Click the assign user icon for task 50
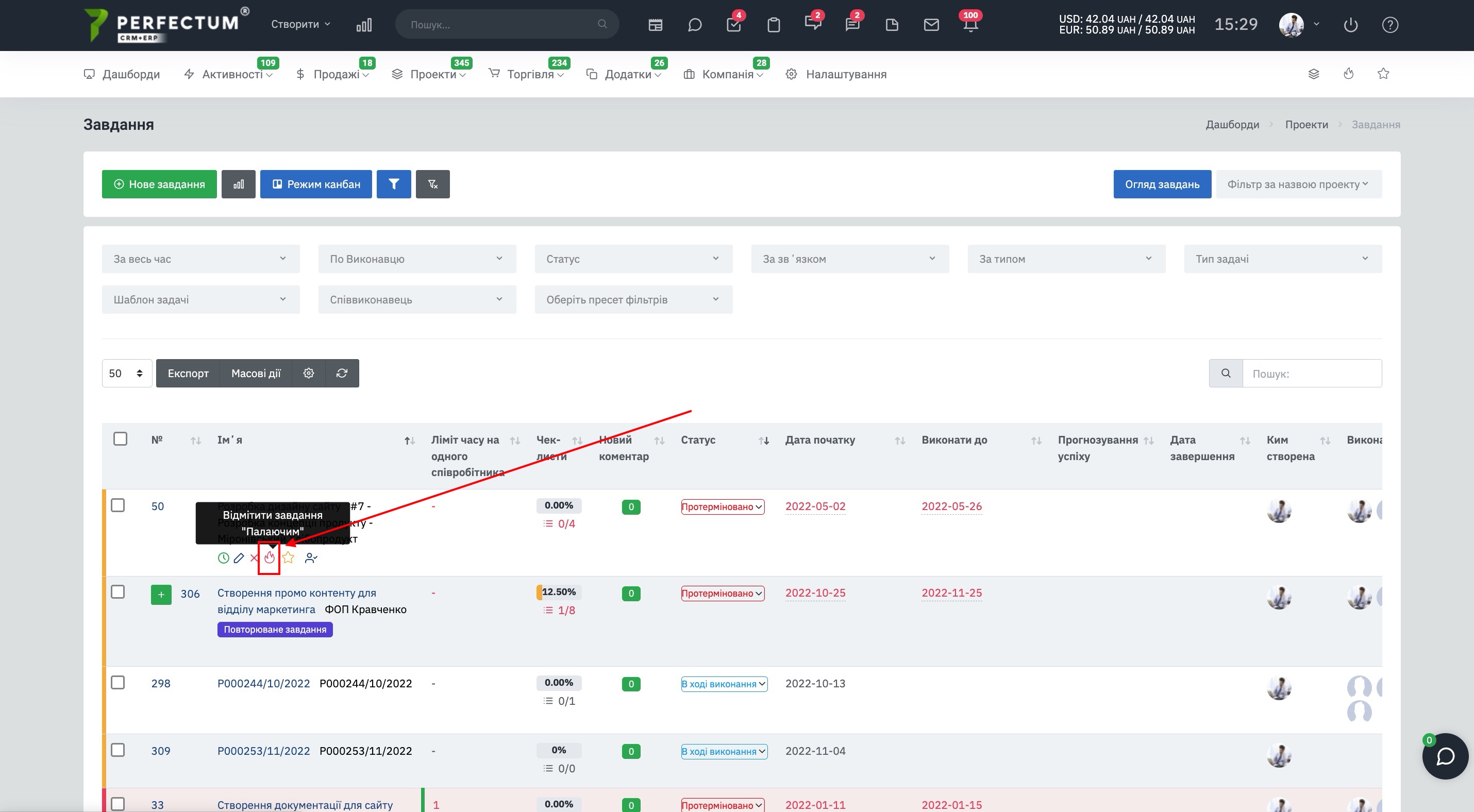The image size is (1474, 812). point(311,558)
